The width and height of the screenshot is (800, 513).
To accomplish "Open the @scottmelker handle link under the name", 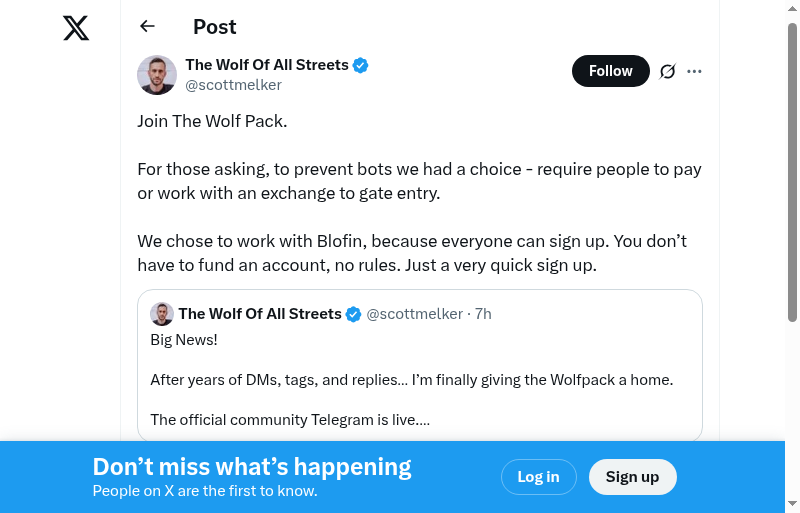I will (x=233, y=85).
